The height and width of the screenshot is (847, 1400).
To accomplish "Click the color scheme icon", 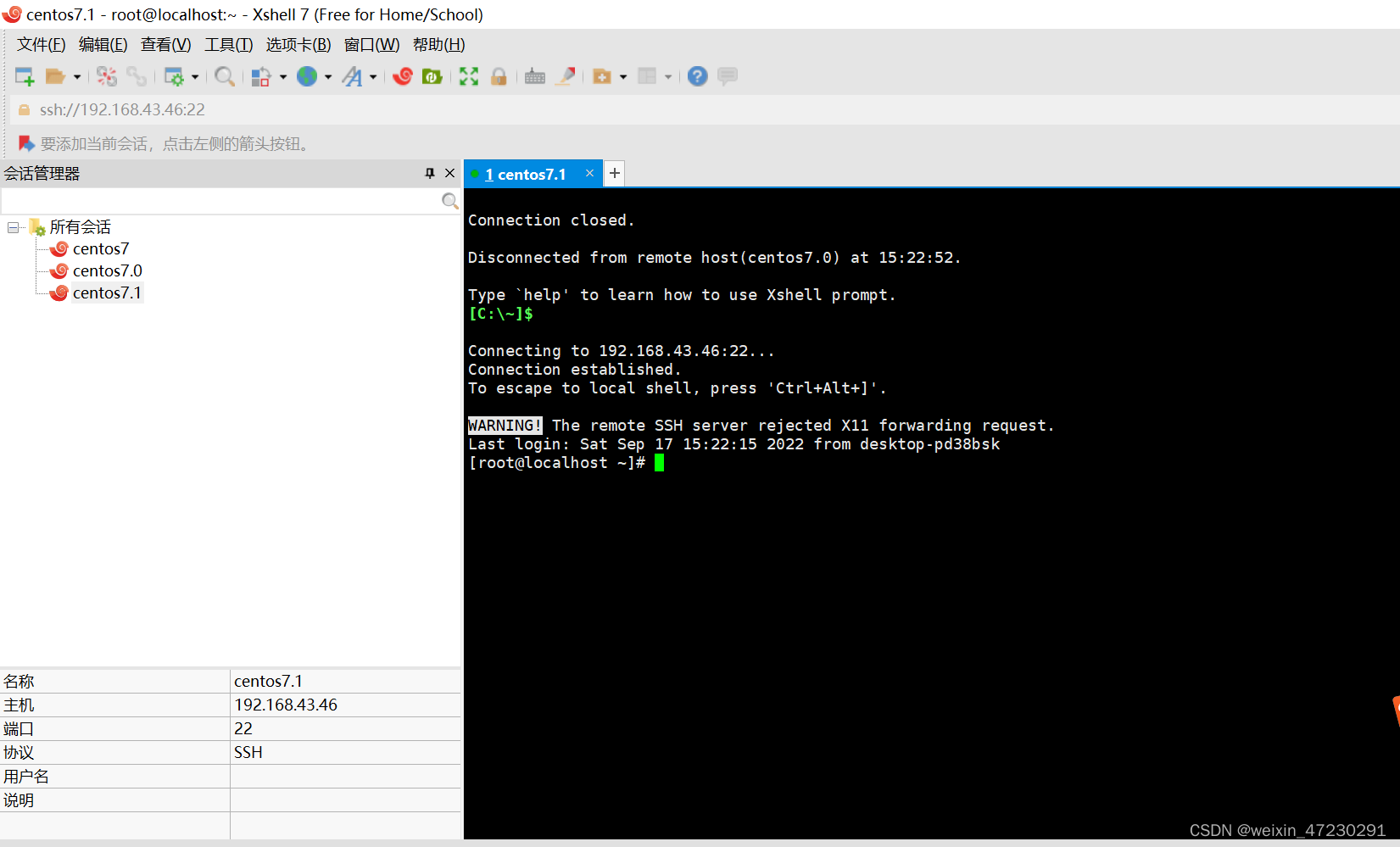I will pyautogui.click(x=261, y=76).
